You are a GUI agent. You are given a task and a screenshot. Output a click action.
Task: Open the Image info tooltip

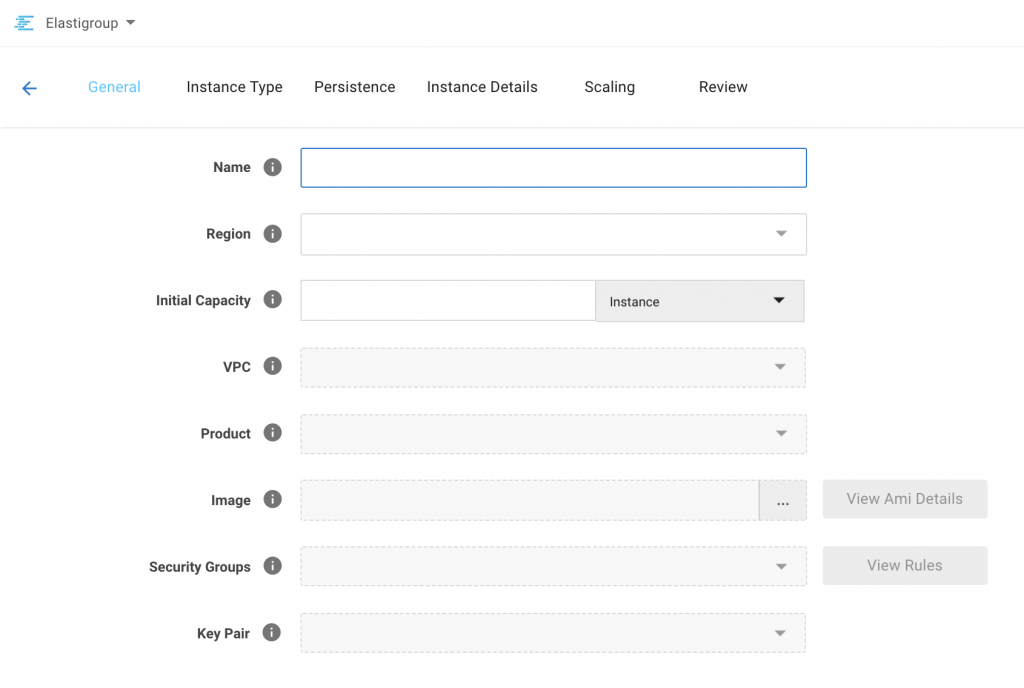(x=272, y=499)
